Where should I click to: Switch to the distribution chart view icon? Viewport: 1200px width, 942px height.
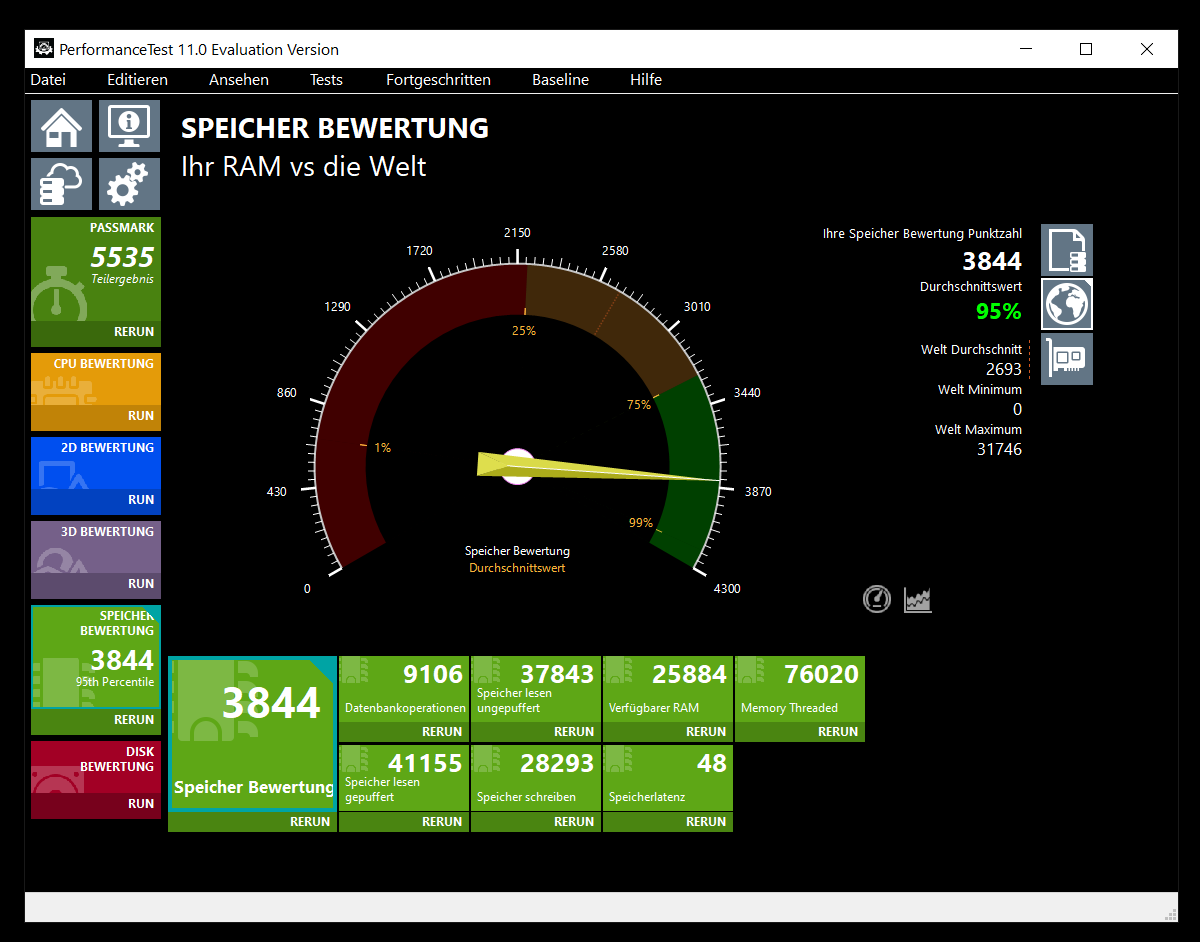(x=918, y=599)
